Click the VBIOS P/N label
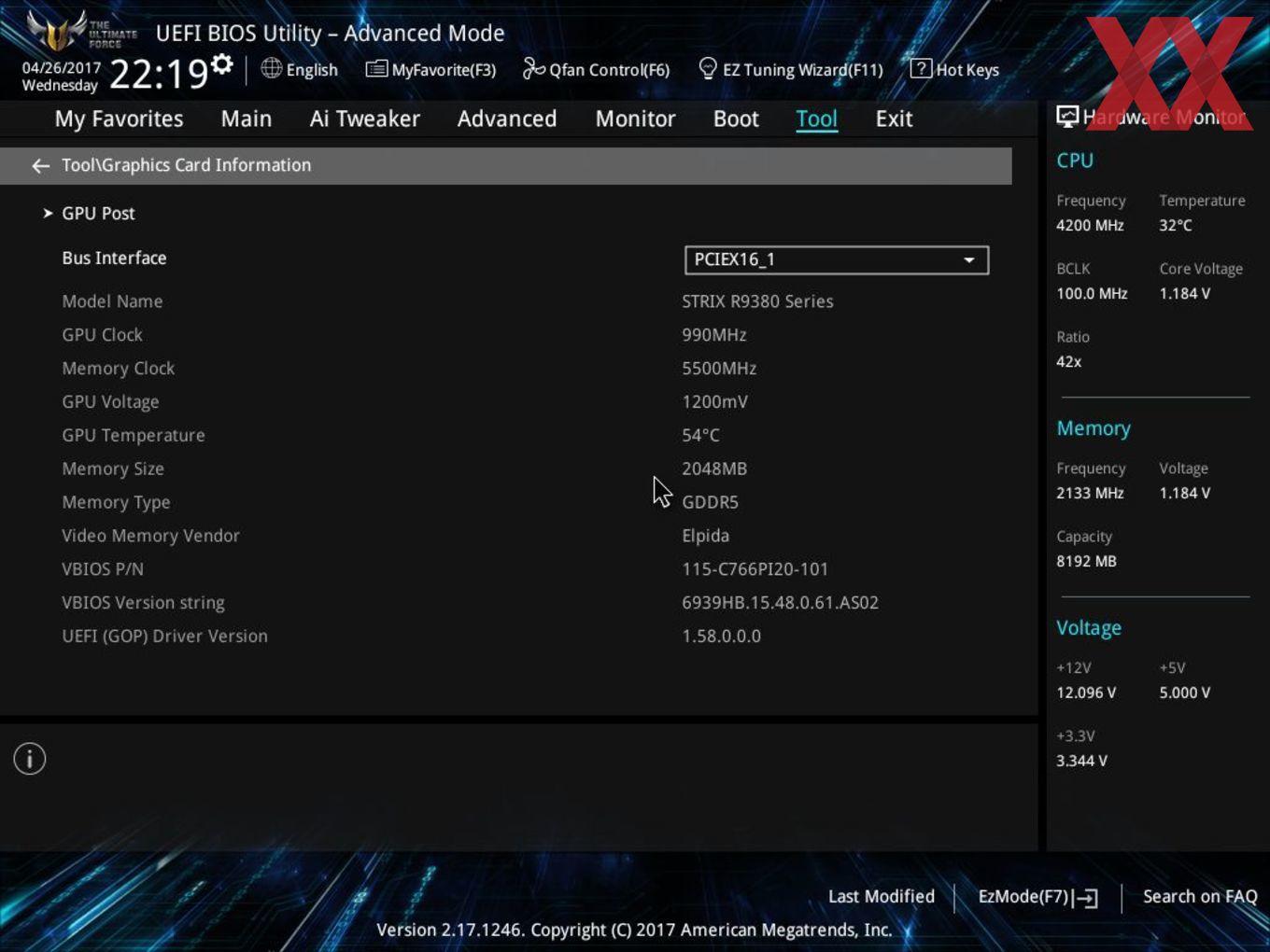The width and height of the screenshot is (1270, 952). click(x=103, y=569)
